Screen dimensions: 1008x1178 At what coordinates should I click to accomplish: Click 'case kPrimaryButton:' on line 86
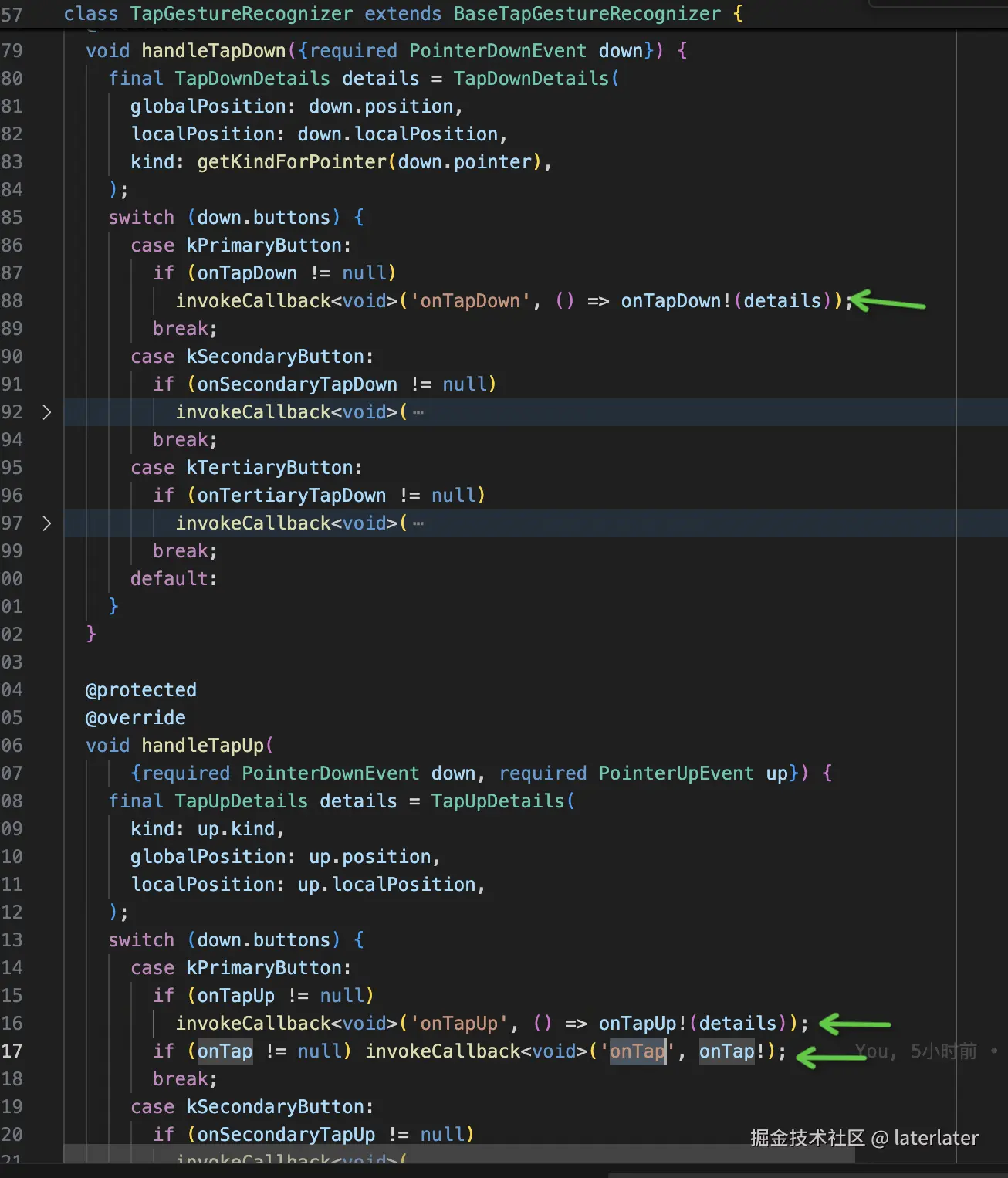(241, 245)
